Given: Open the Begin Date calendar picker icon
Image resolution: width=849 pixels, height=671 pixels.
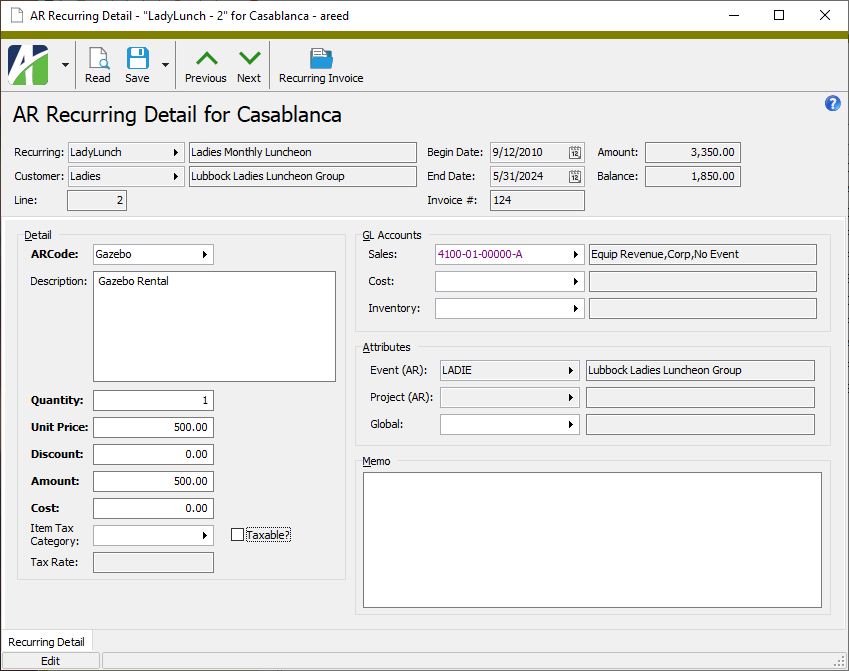Looking at the screenshot, I should [575, 152].
